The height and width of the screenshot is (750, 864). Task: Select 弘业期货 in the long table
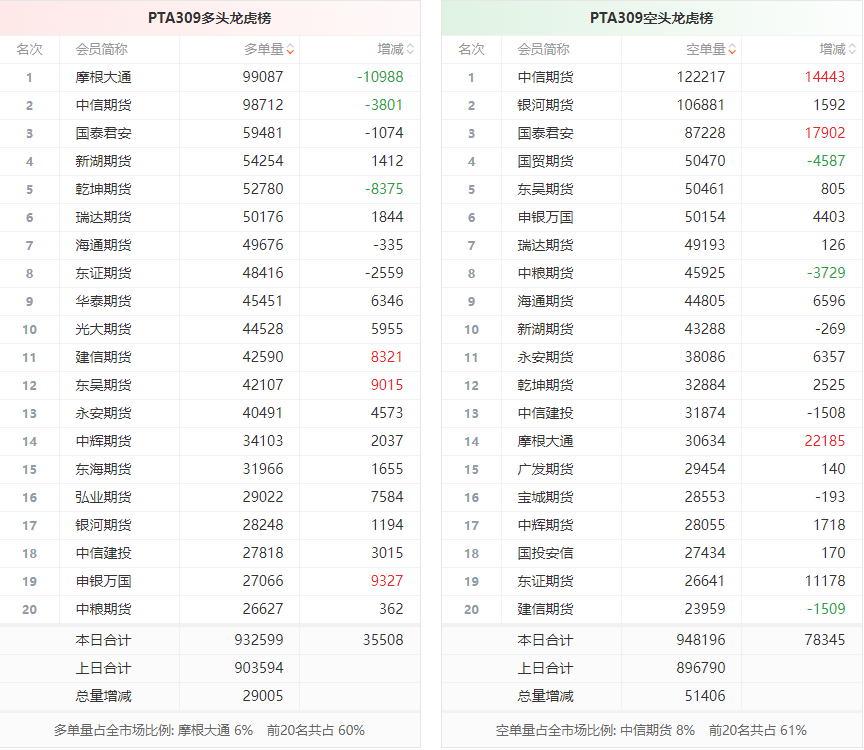(x=104, y=497)
